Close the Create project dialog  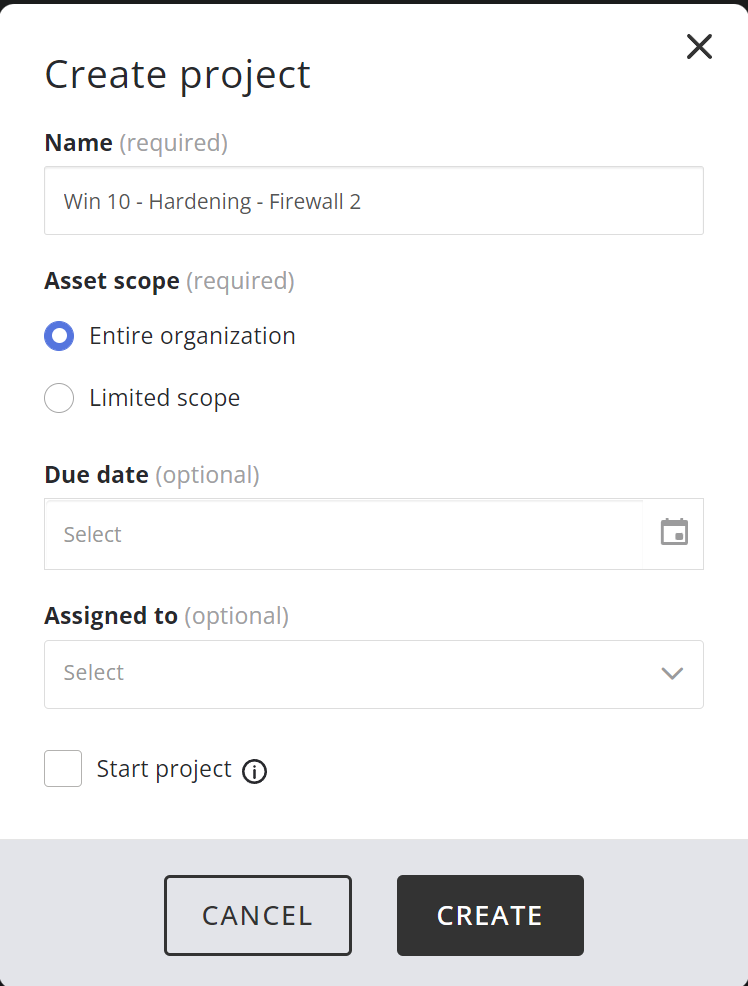(699, 46)
